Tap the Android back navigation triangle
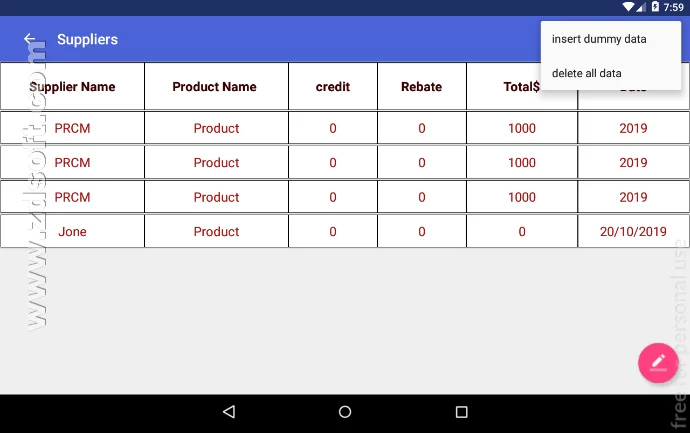690x433 pixels. coord(229,412)
